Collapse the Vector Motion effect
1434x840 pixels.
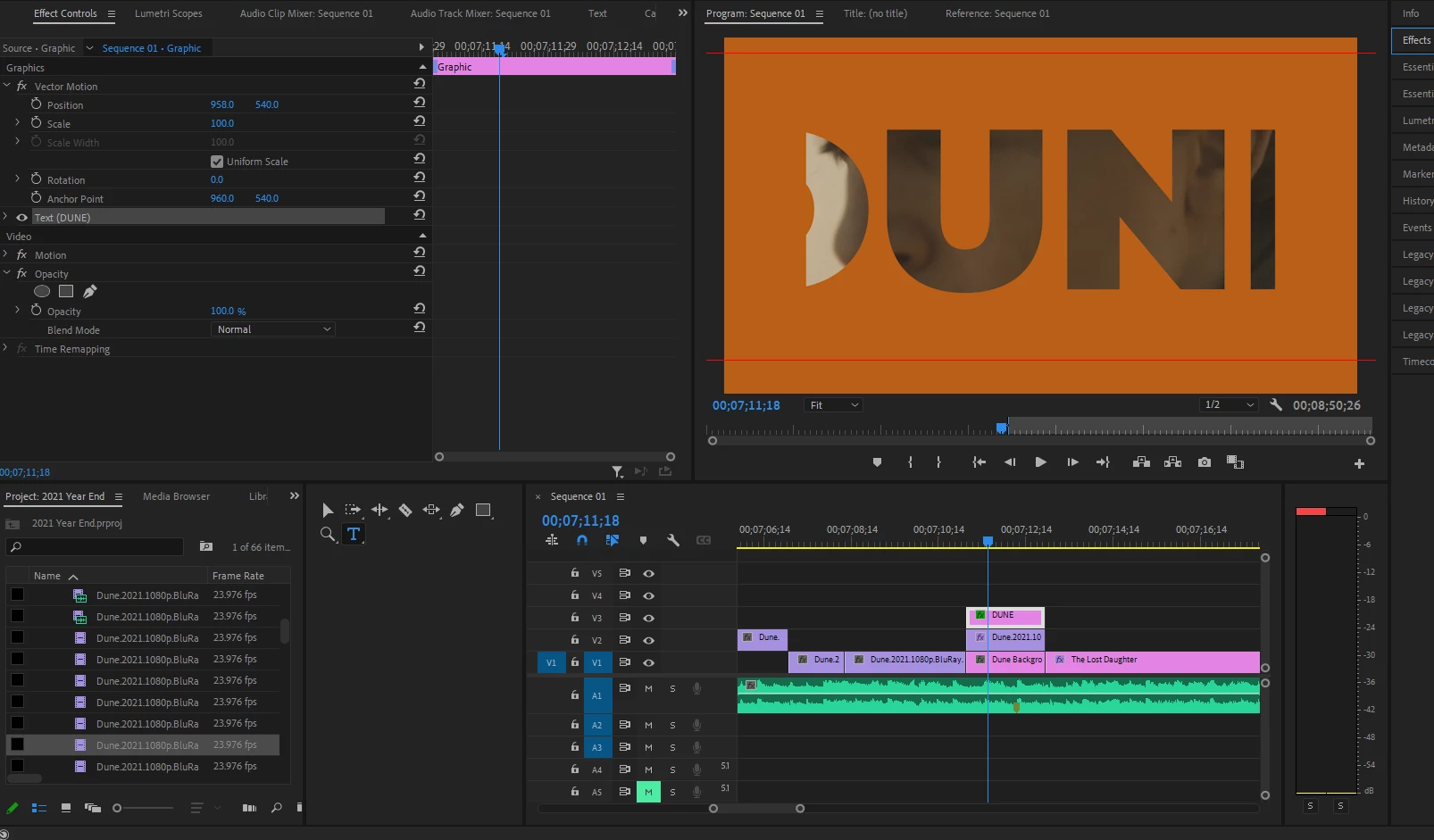[7, 86]
